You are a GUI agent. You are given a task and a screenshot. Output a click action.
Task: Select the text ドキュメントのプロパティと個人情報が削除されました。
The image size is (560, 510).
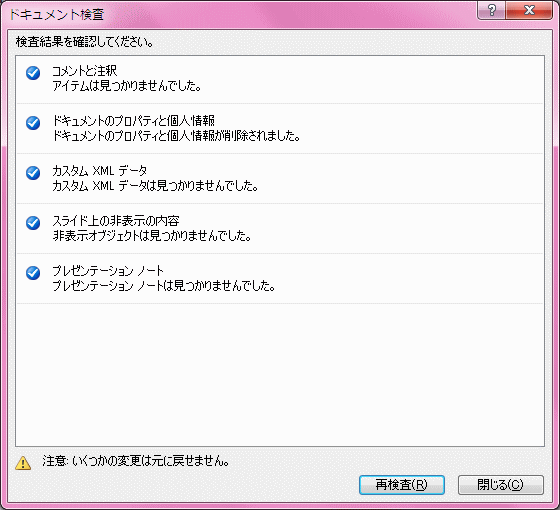(x=176, y=136)
